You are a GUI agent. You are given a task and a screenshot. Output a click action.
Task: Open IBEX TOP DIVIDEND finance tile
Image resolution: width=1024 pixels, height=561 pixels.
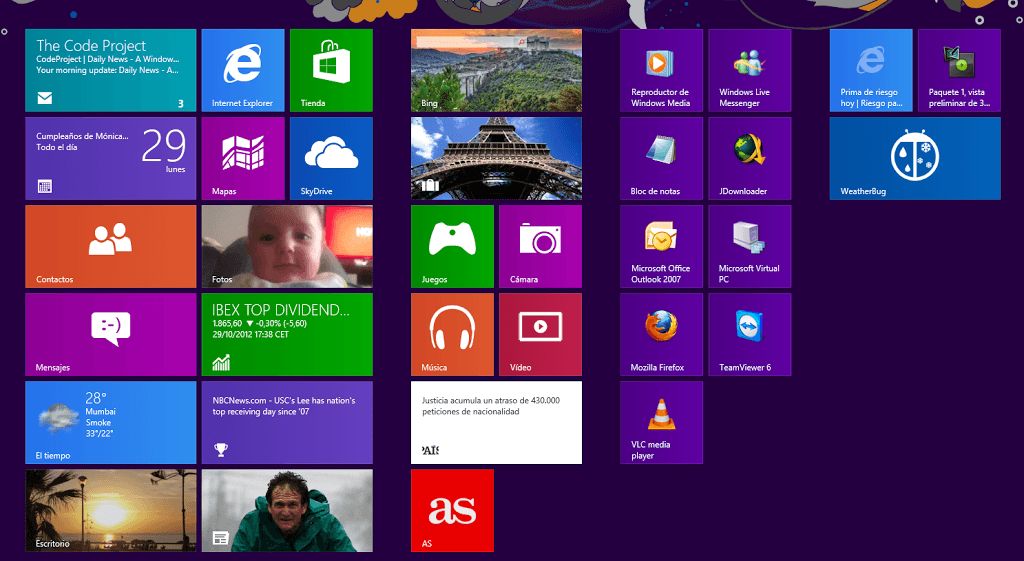point(287,334)
